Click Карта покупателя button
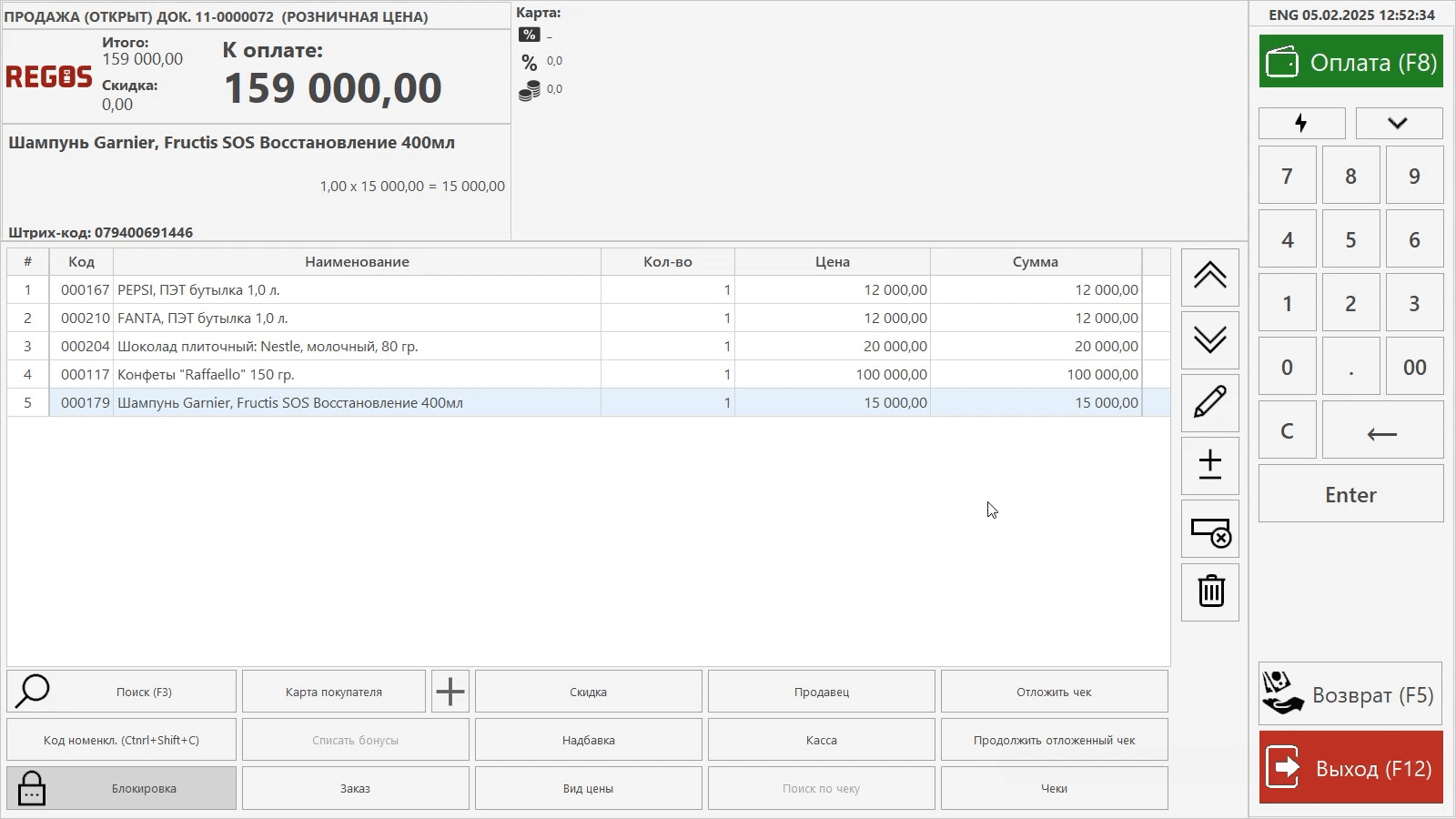This screenshot has height=819, width=1456. pos(333,692)
